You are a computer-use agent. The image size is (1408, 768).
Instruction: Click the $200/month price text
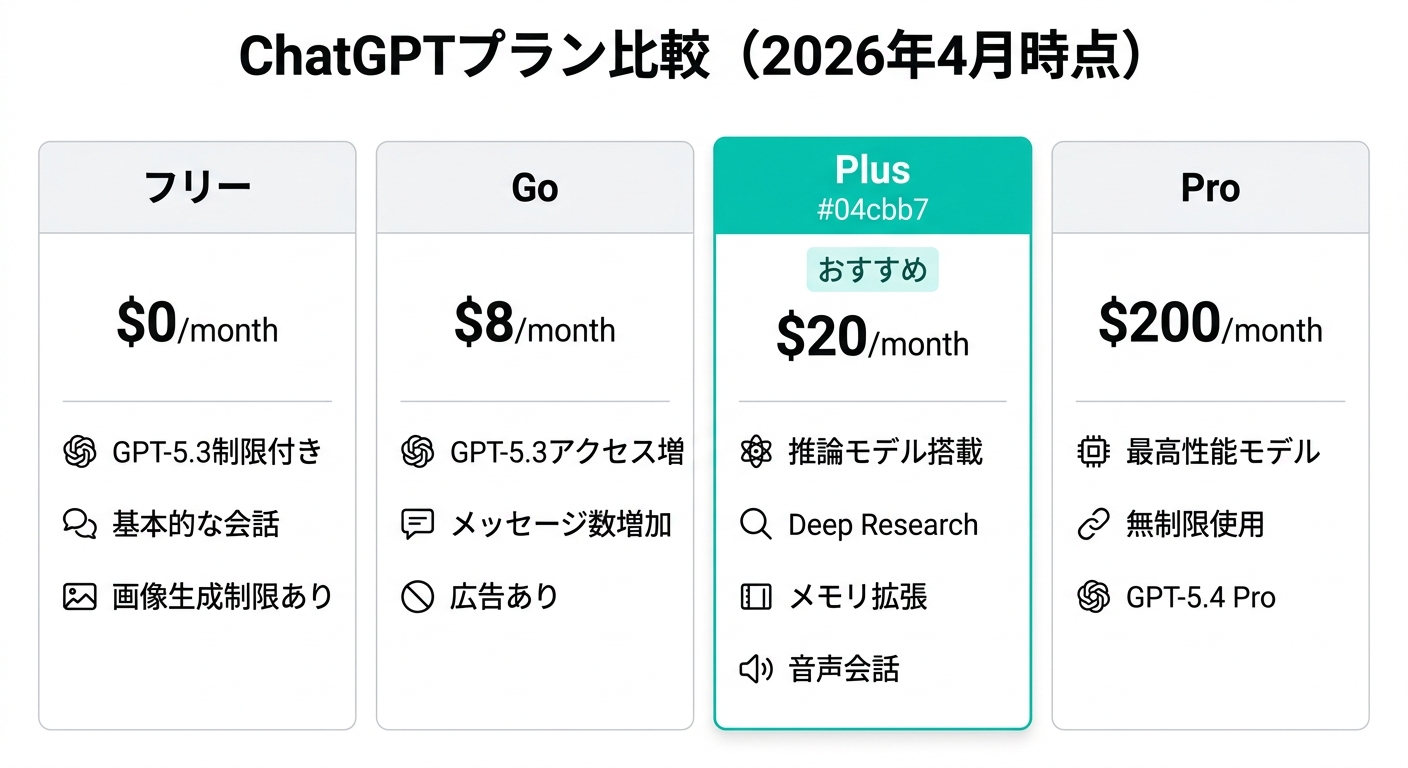[x=1210, y=325]
